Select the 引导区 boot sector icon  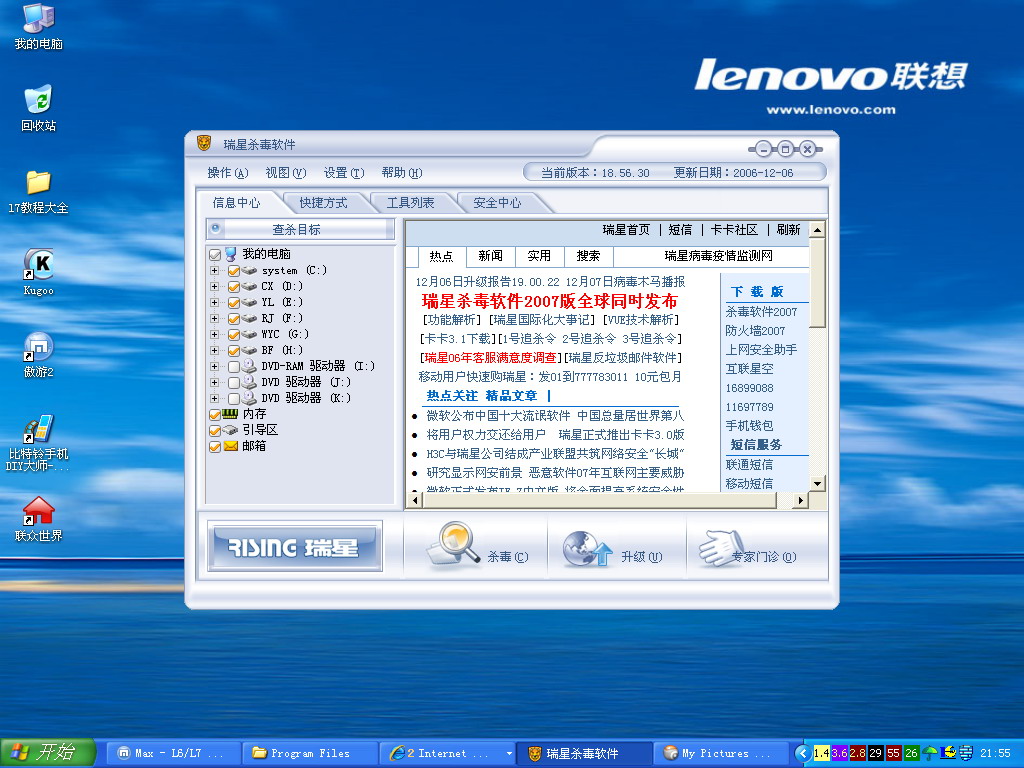point(230,430)
